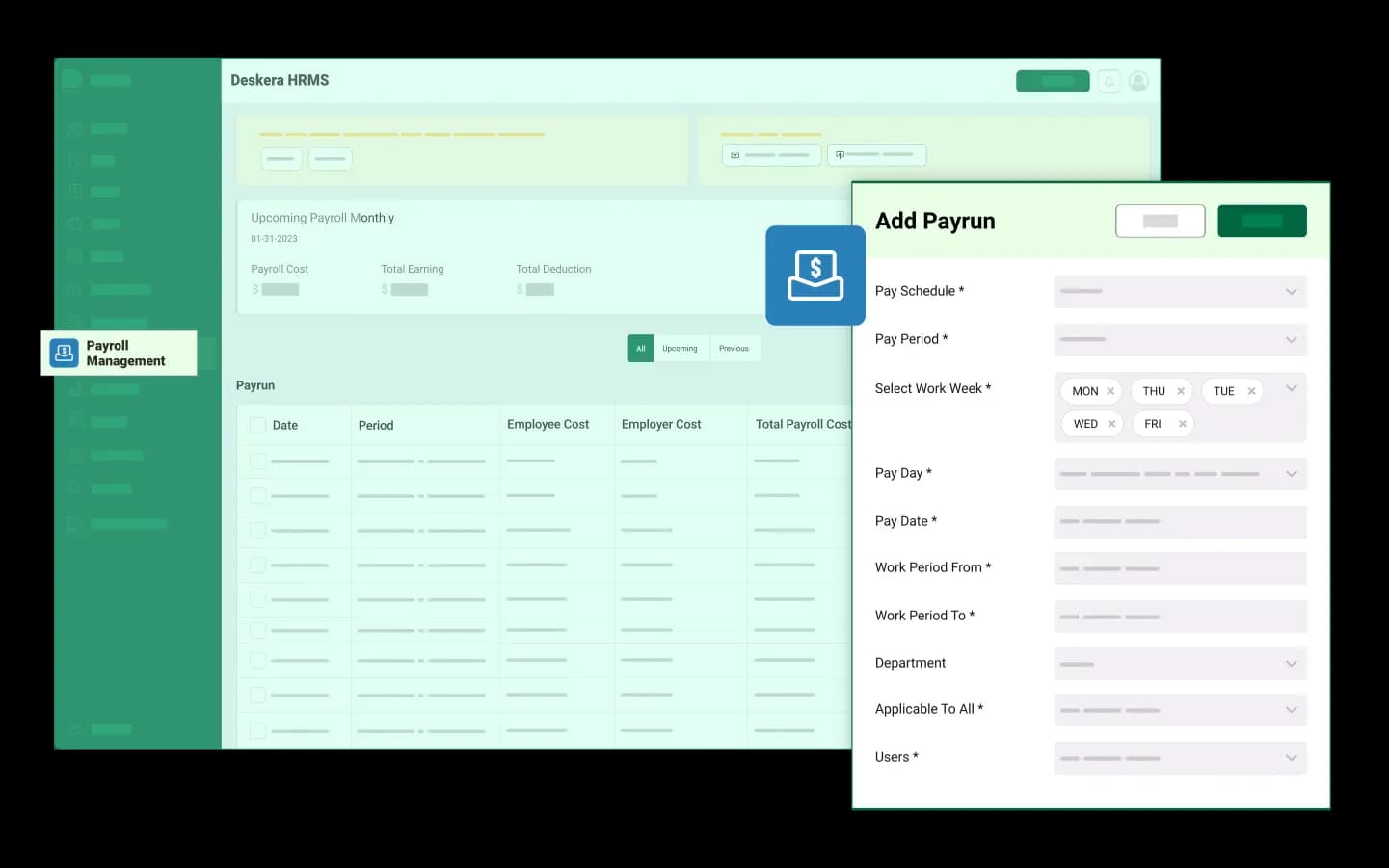Click the Payroll Cost label
This screenshot has width=1389, height=868.
pos(280,269)
